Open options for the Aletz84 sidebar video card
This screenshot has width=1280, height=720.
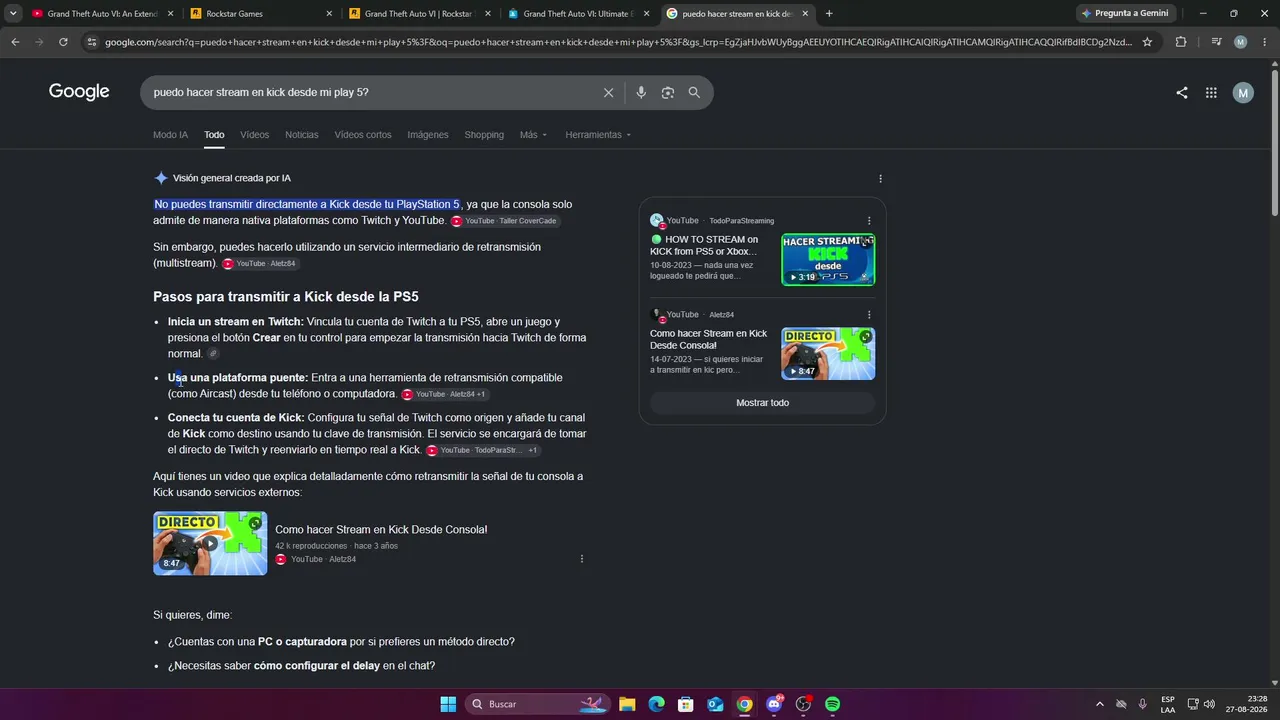(x=868, y=315)
